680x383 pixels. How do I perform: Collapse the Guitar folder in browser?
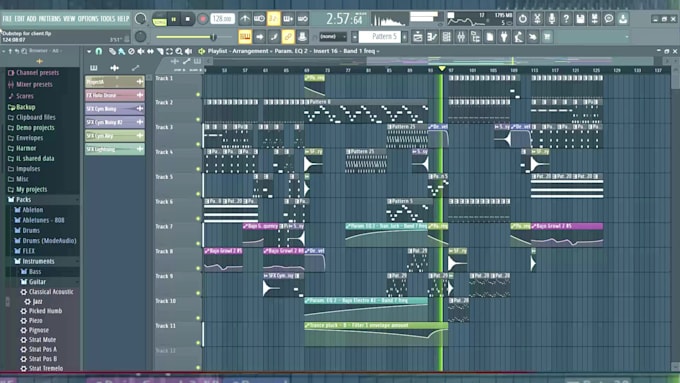[37, 282]
